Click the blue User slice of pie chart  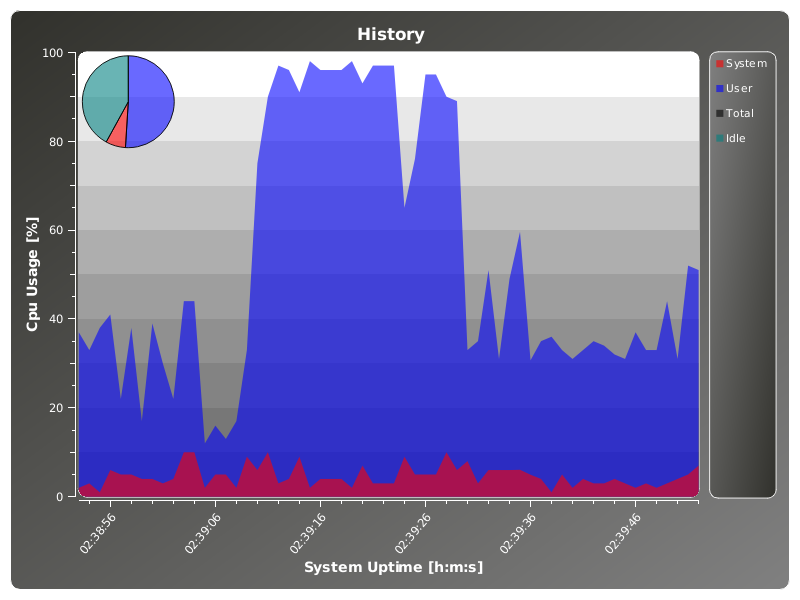[x=151, y=100]
